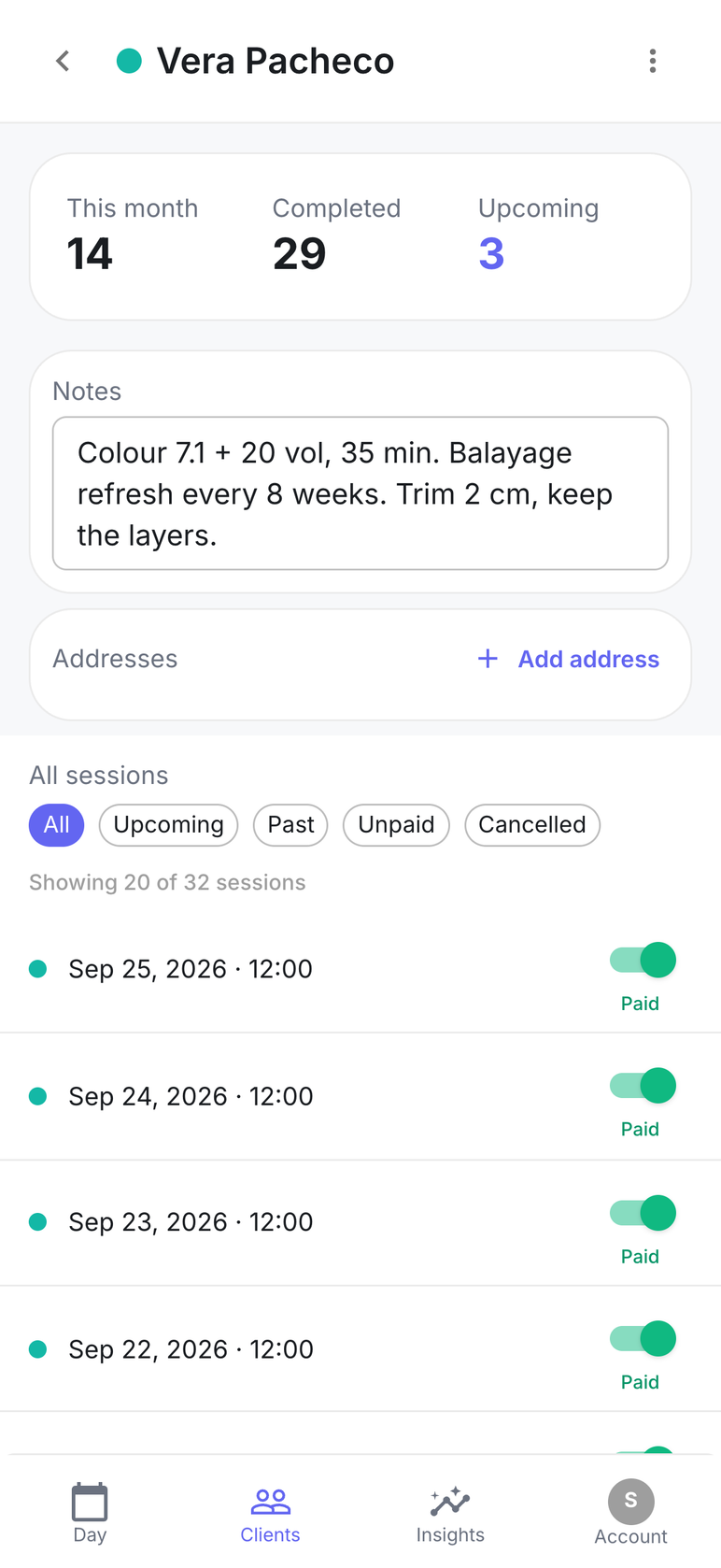This screenshot has width=721, height=1568.
Task: Show Cancelled sessions filter
Action: (x=532, y=825)
